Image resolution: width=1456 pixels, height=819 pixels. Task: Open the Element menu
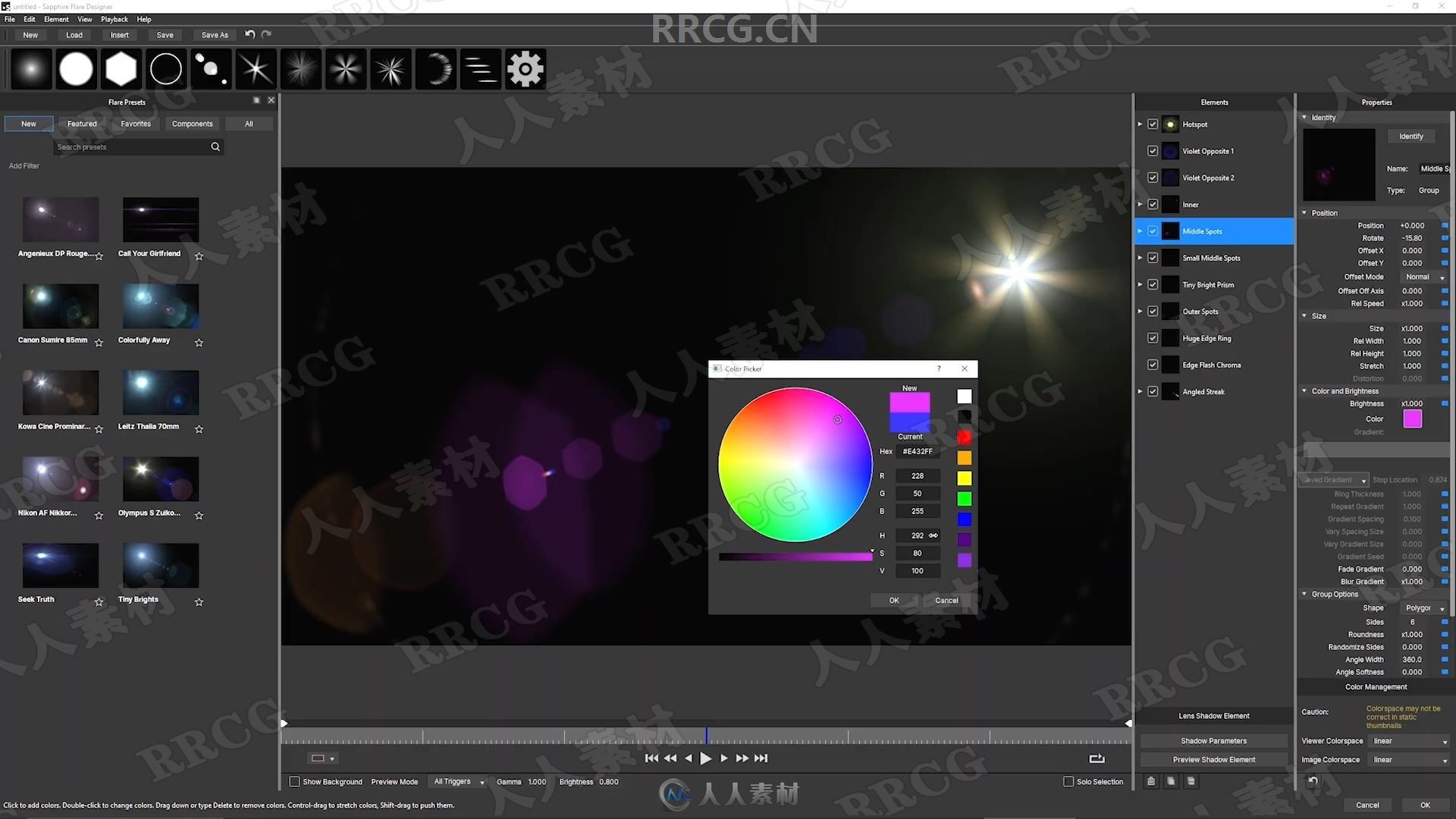56,18
